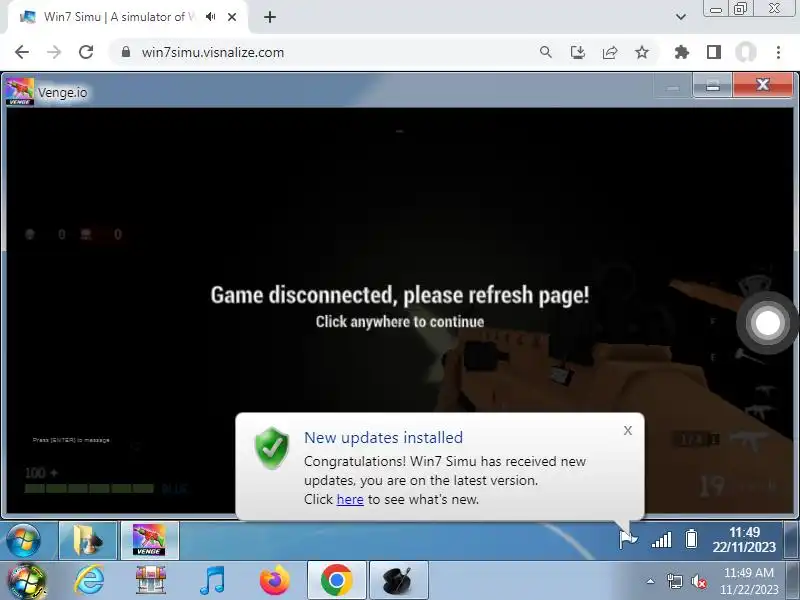Reload the page with the refresh icon
This screenshot has width=800, height=600.
(x=86, y=52)
